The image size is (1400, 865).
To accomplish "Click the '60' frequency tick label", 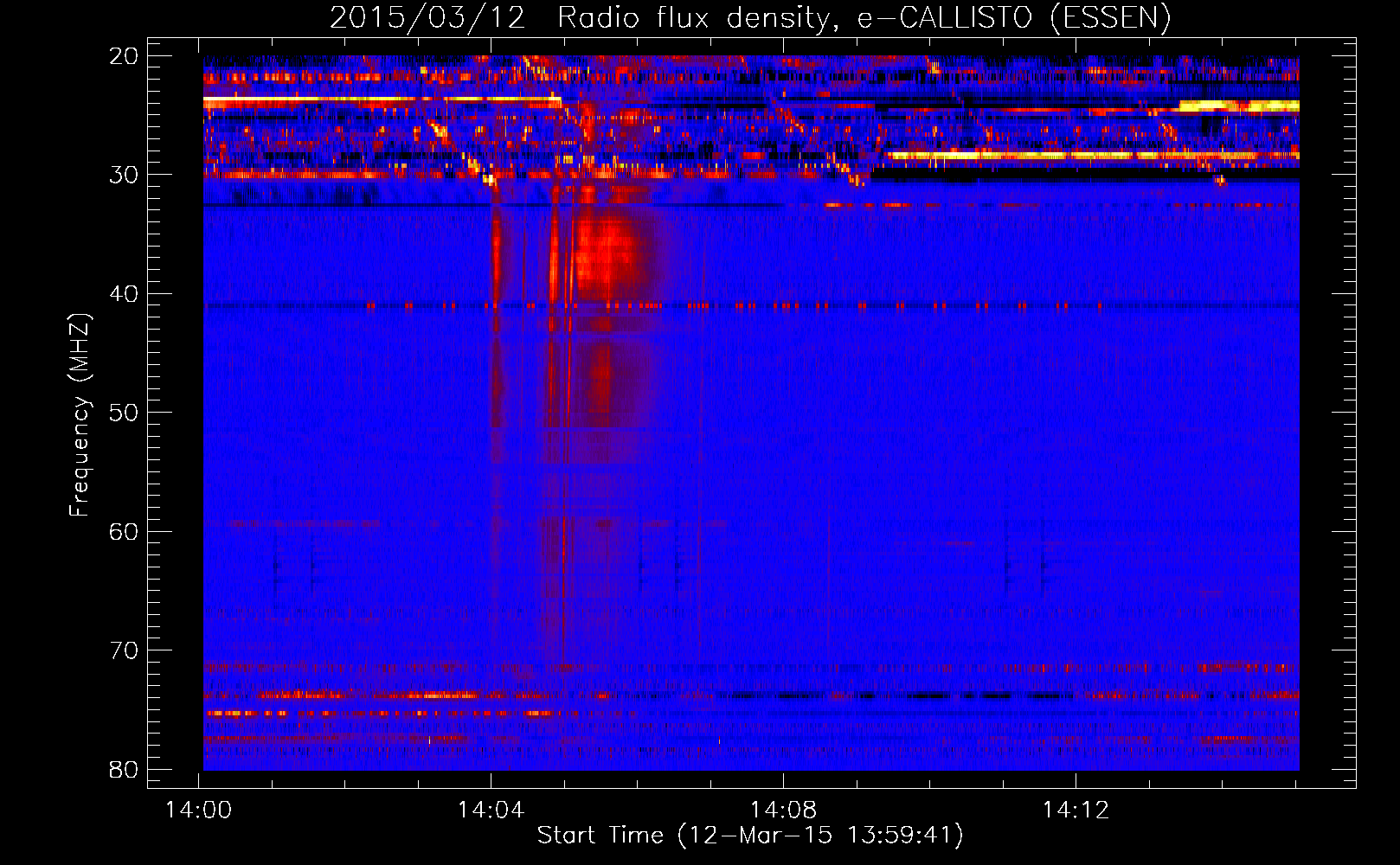I will pos(124,532).
